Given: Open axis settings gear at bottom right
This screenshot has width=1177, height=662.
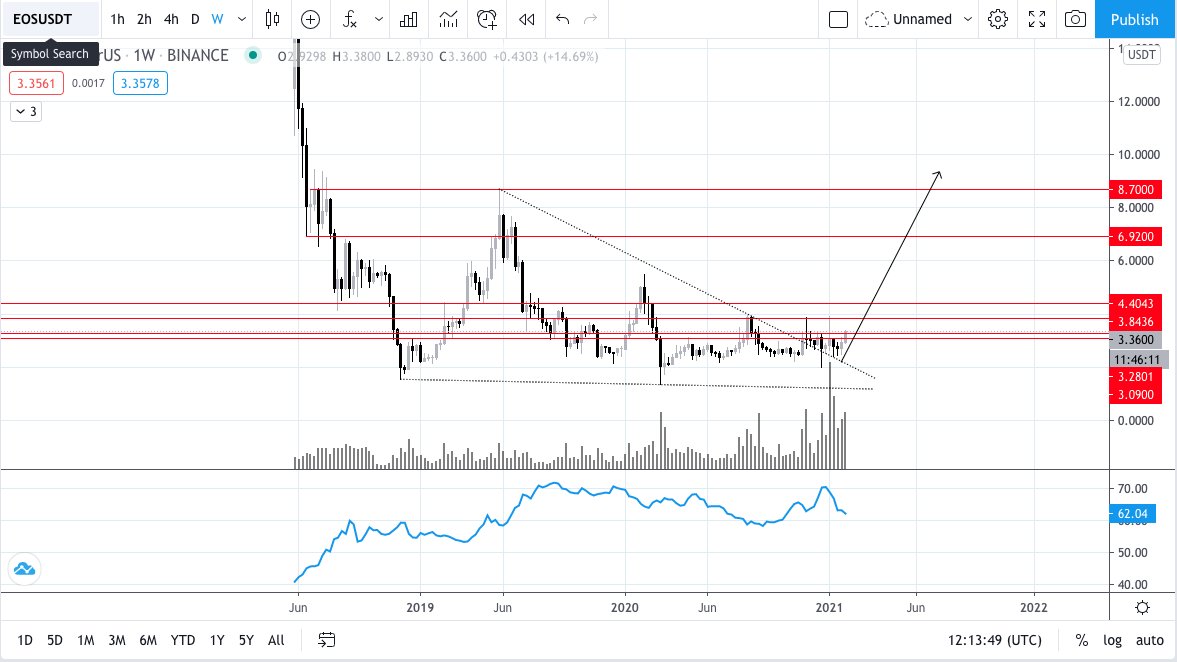Looking at the screenshot, I should click(x=1142, y=607).
